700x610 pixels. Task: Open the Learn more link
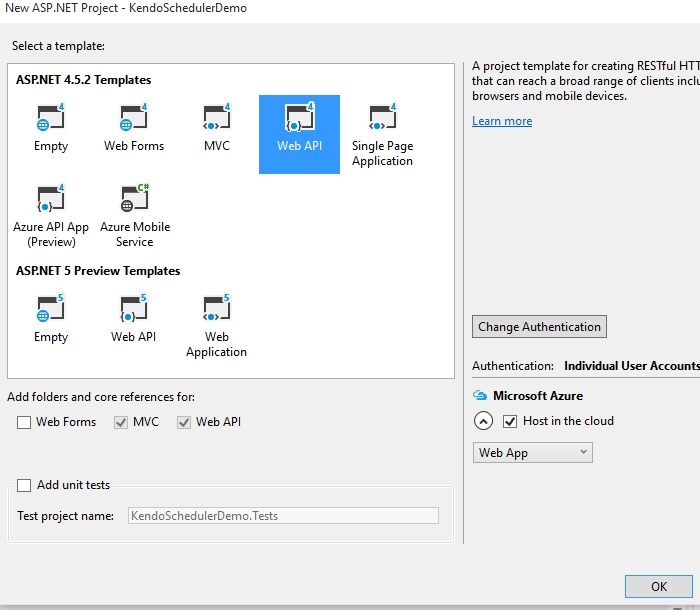point(502,121)
